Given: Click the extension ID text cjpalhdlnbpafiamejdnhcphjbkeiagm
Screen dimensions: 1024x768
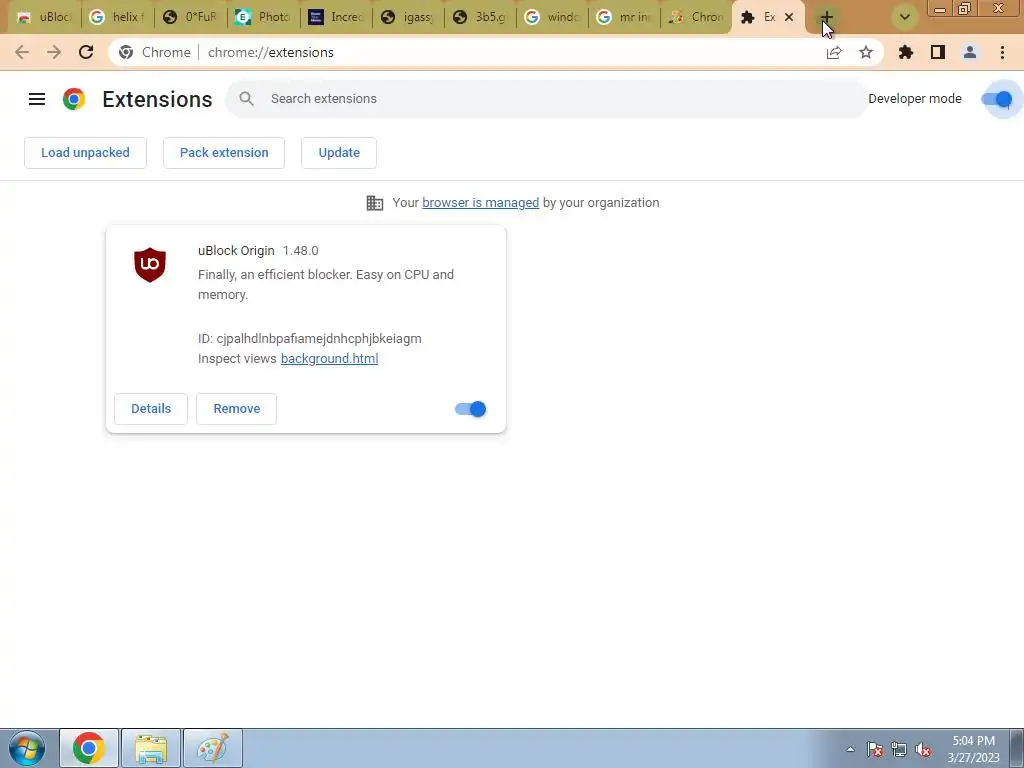Looking at the screenshot, I should tap(319, 339).
